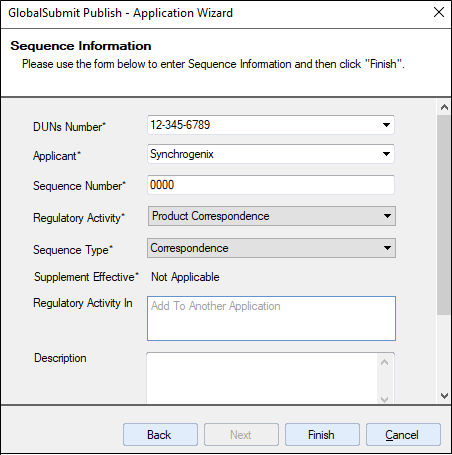The width and height of the screenshot is (452, 455).
Task: Click the Finish button
Action: [322, 435]
